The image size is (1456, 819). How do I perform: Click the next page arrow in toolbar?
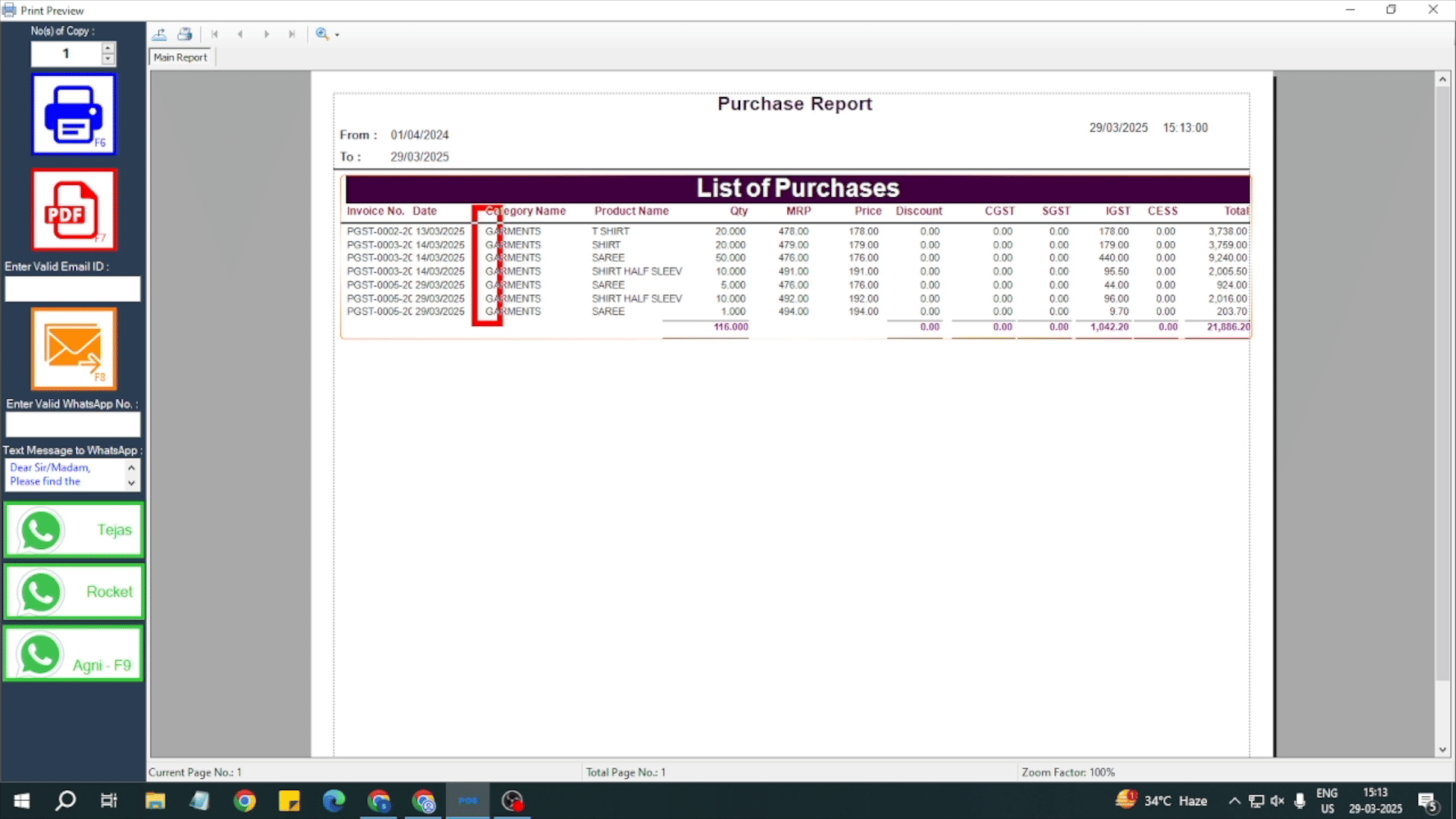click(266, 34)
